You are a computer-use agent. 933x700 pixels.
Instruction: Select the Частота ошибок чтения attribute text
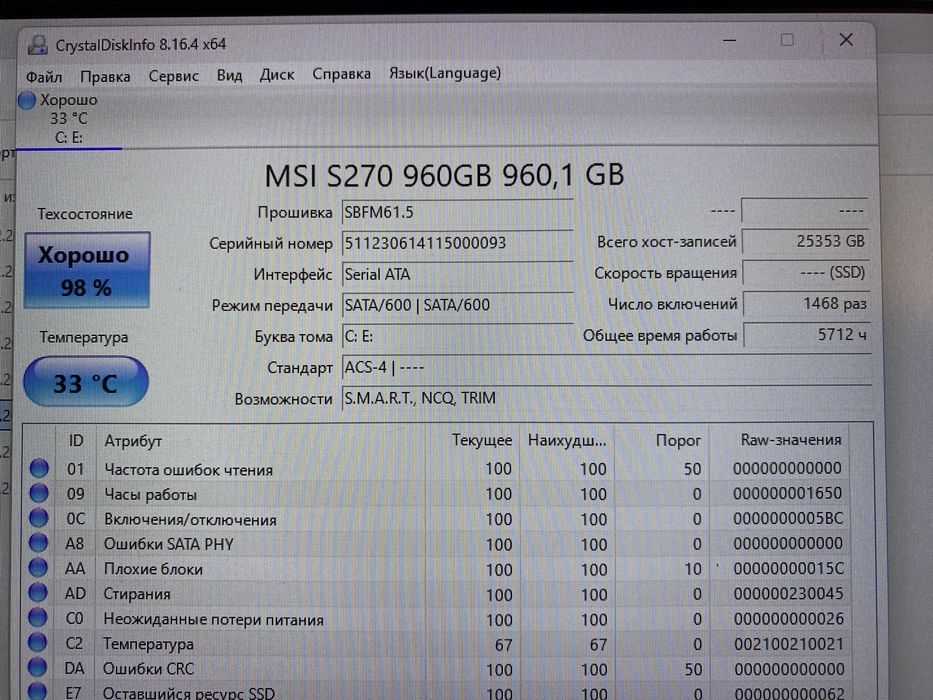(189, 470)
